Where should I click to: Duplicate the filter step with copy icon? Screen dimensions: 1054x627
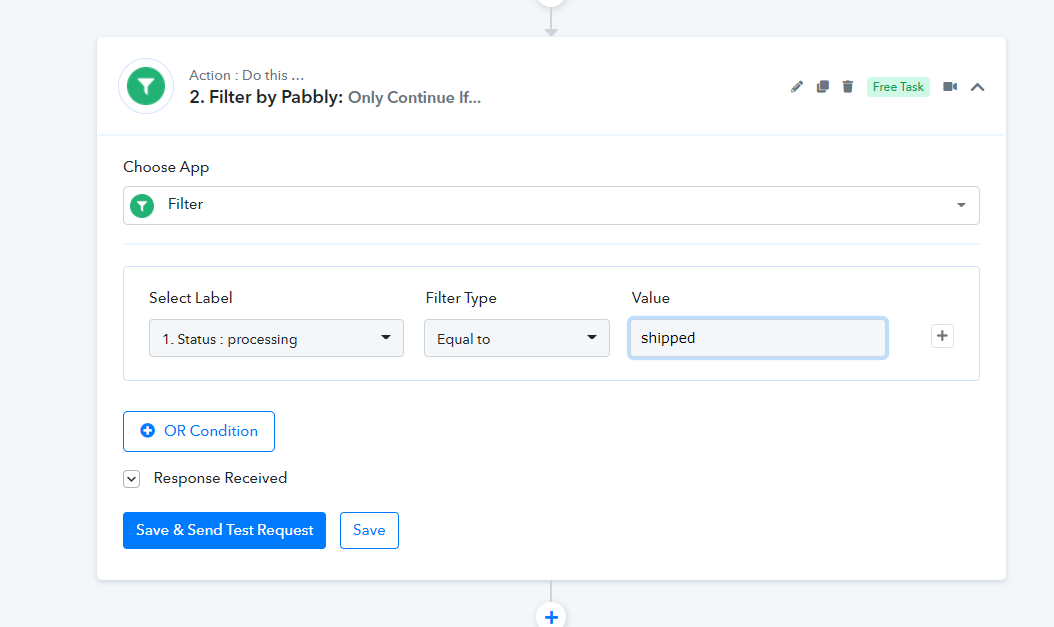click(x=822, y=87)
